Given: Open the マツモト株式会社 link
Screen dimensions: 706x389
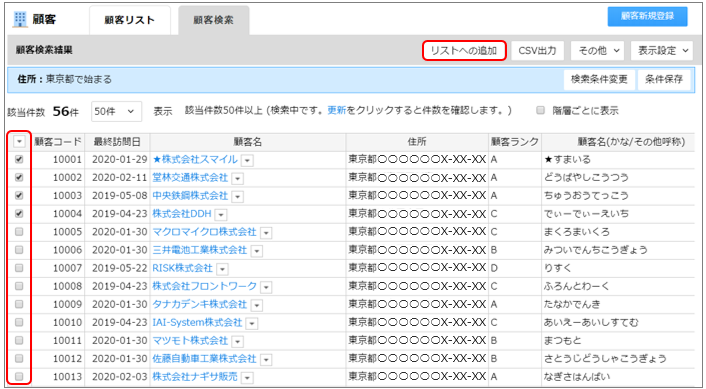Looking at the screenshot, I should tap(190, 340).
